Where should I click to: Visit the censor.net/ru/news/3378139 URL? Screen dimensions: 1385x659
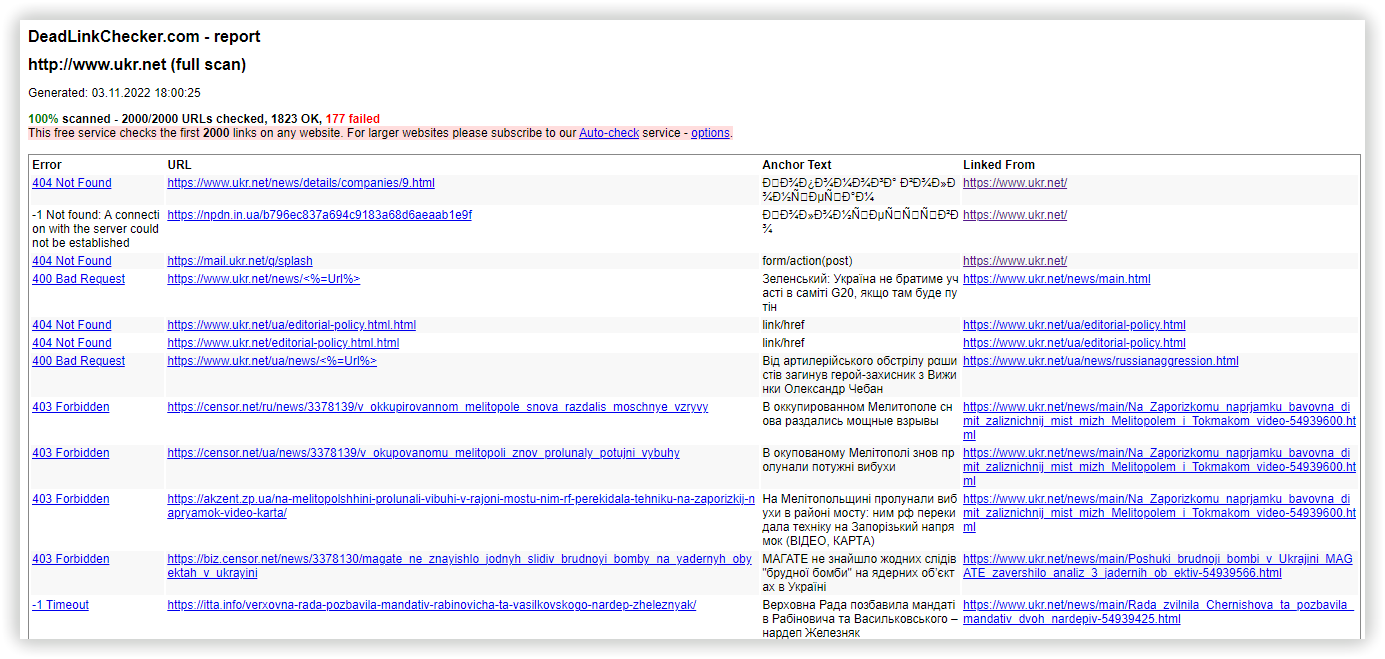(x=438, y=407)
